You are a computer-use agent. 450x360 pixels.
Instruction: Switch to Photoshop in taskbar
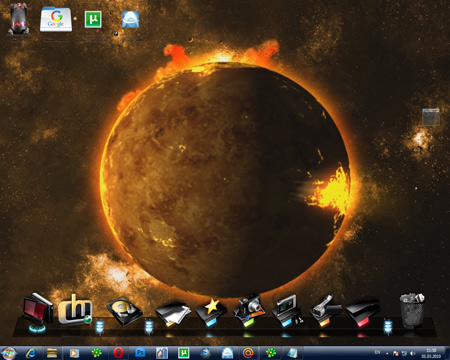140,353
